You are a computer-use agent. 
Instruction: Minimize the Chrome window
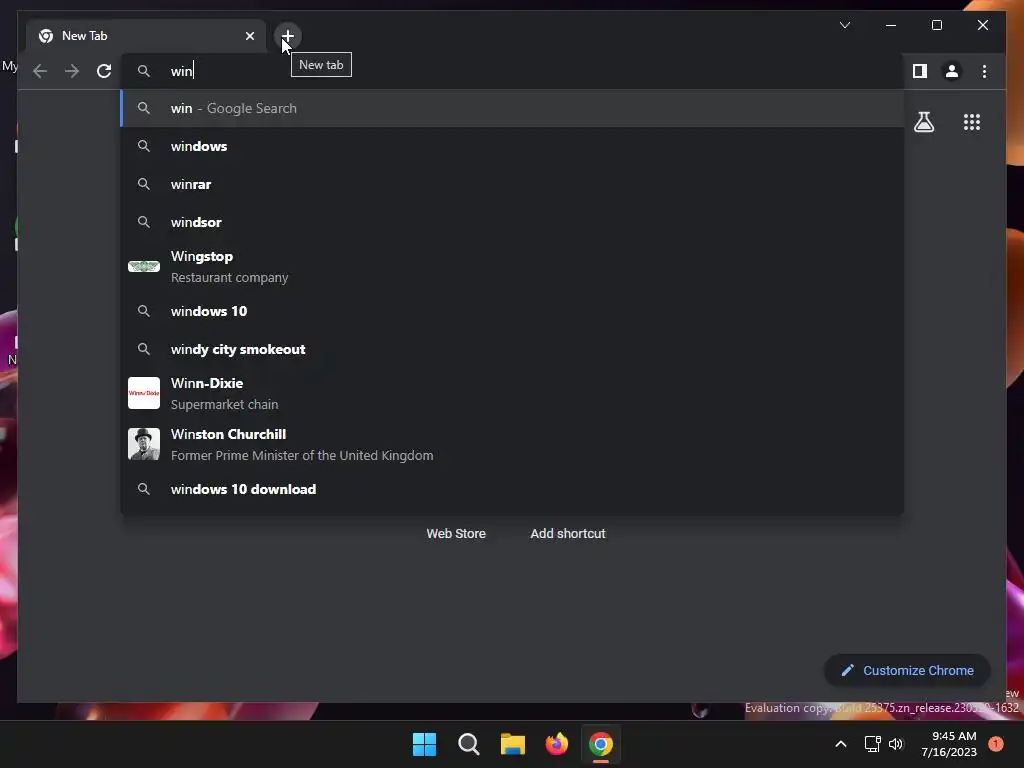(891, 25)
